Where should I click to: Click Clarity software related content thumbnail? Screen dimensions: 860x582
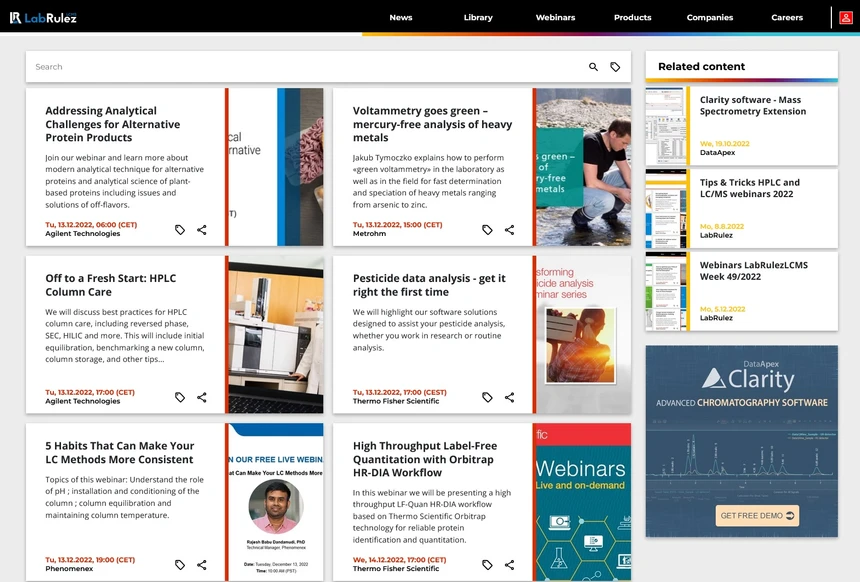pyautogui.click(x=666, y=126)
